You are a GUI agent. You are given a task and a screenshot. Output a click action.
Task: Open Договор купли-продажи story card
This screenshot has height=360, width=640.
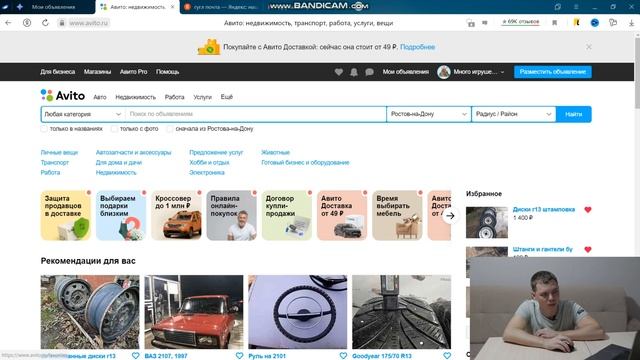287,216
